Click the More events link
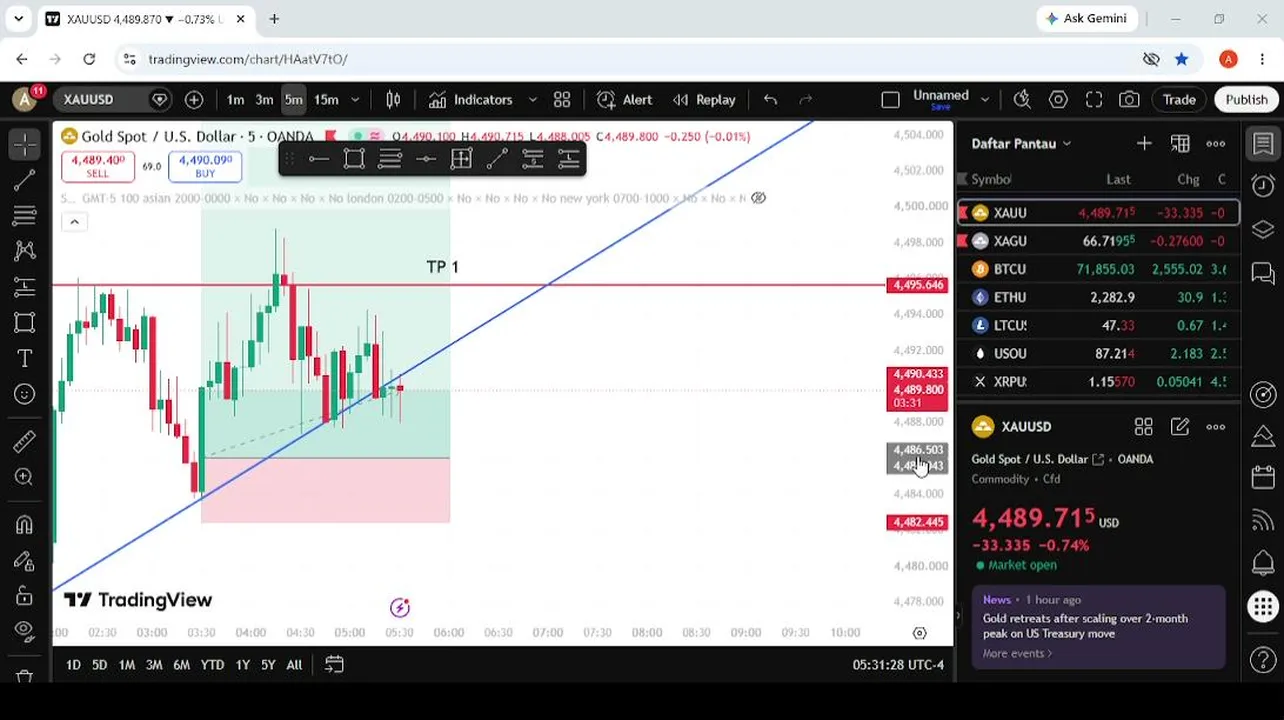Image resolution: width=1284 pixels, height=720 pixels. click(x=1017, y=653)
